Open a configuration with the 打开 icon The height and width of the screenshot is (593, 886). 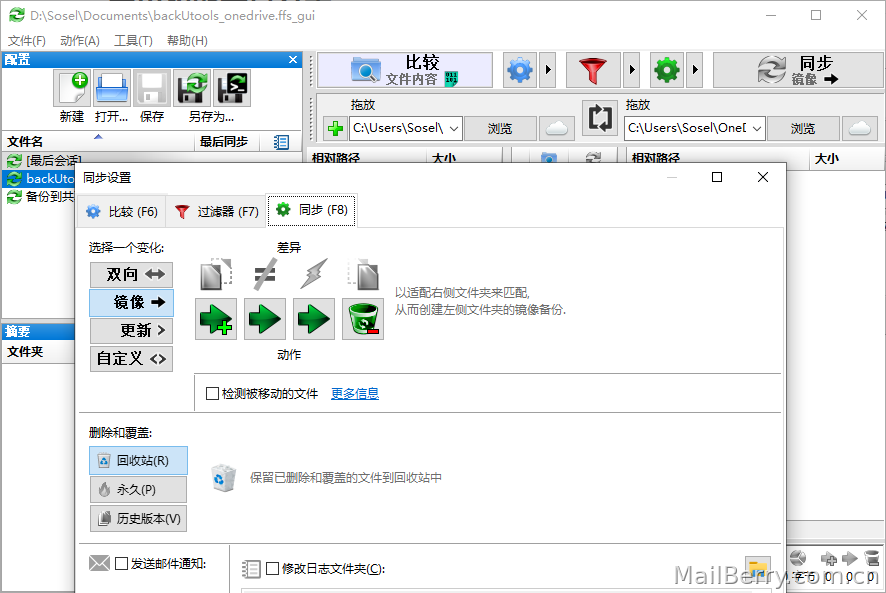(x=112, y=88)
